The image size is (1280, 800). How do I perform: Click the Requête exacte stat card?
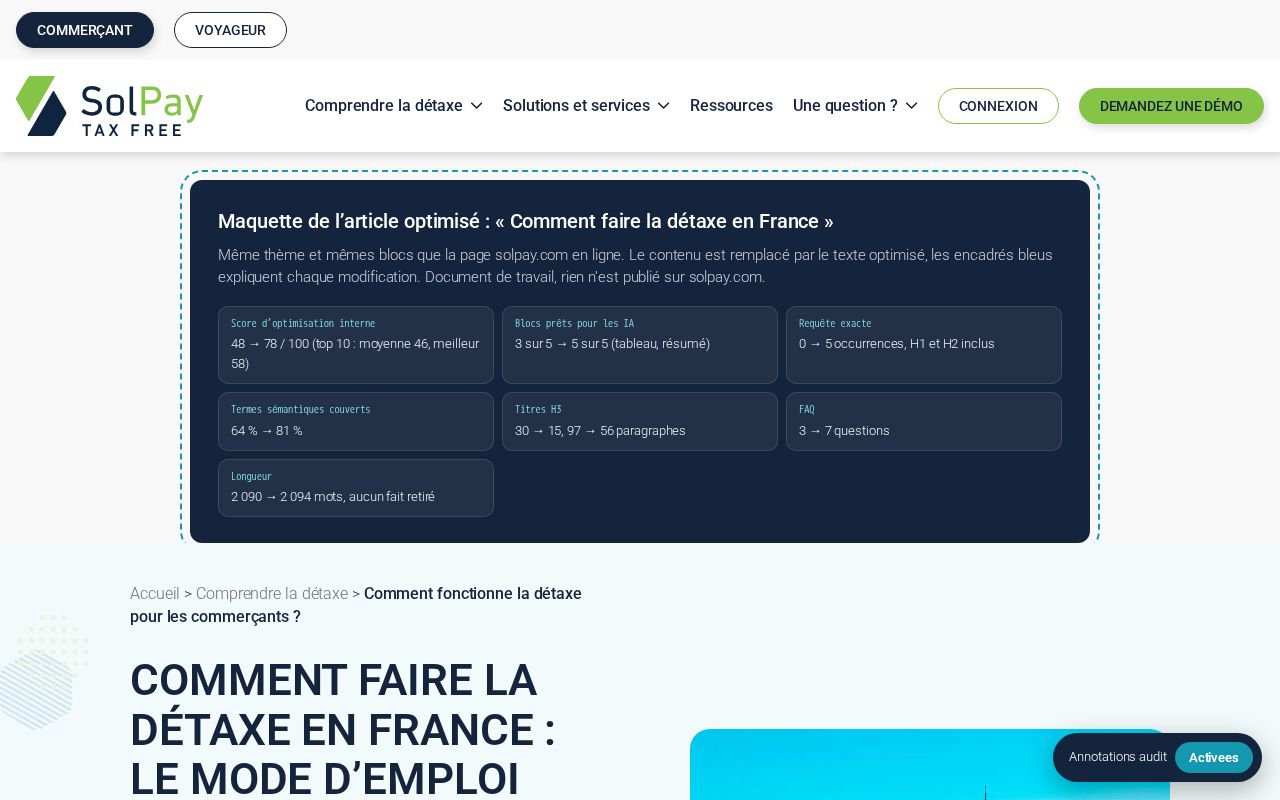pyautogui.click(x=924, y=345)
